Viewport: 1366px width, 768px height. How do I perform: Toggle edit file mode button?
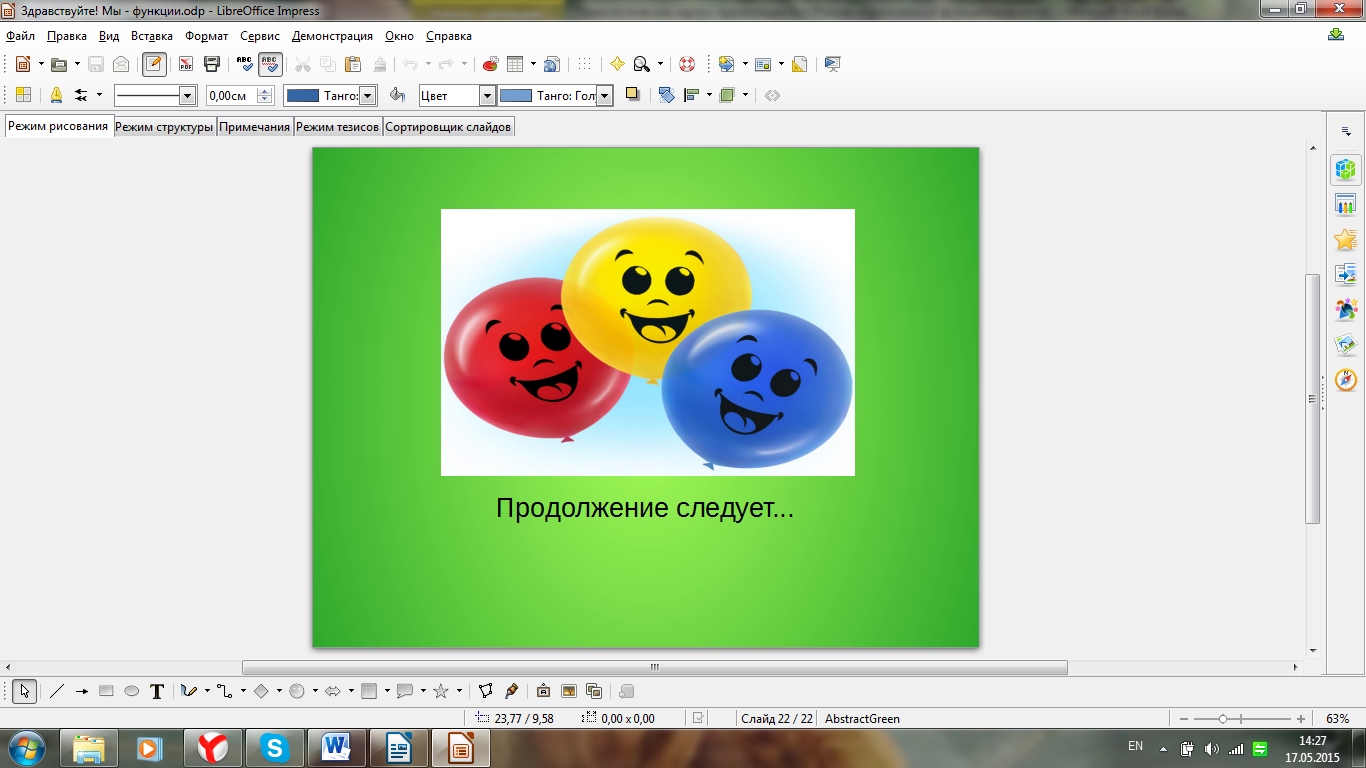coord(154,64)
